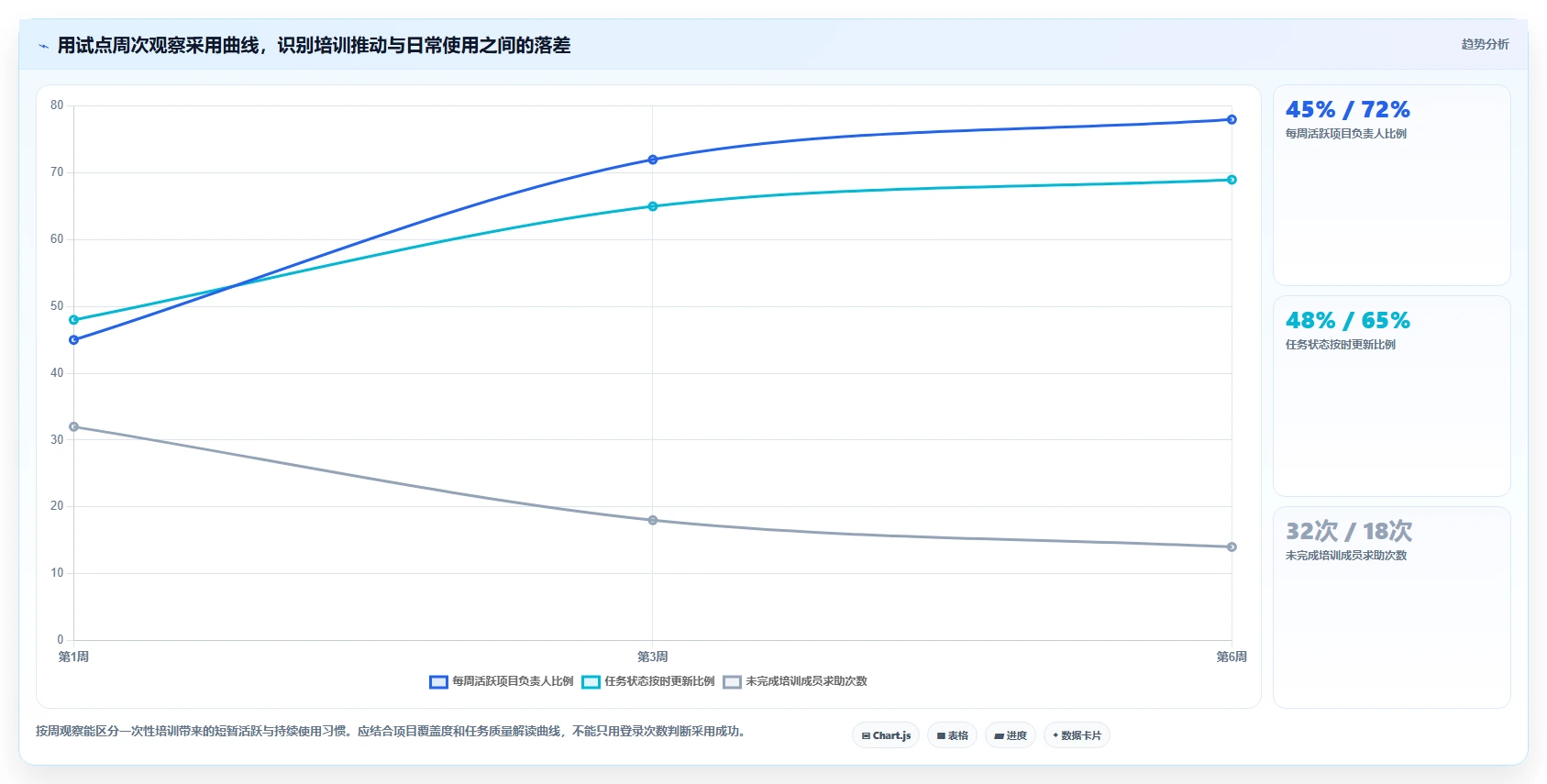
Task: Select the cyan line point at 第1周
Action: pos(74,320)
